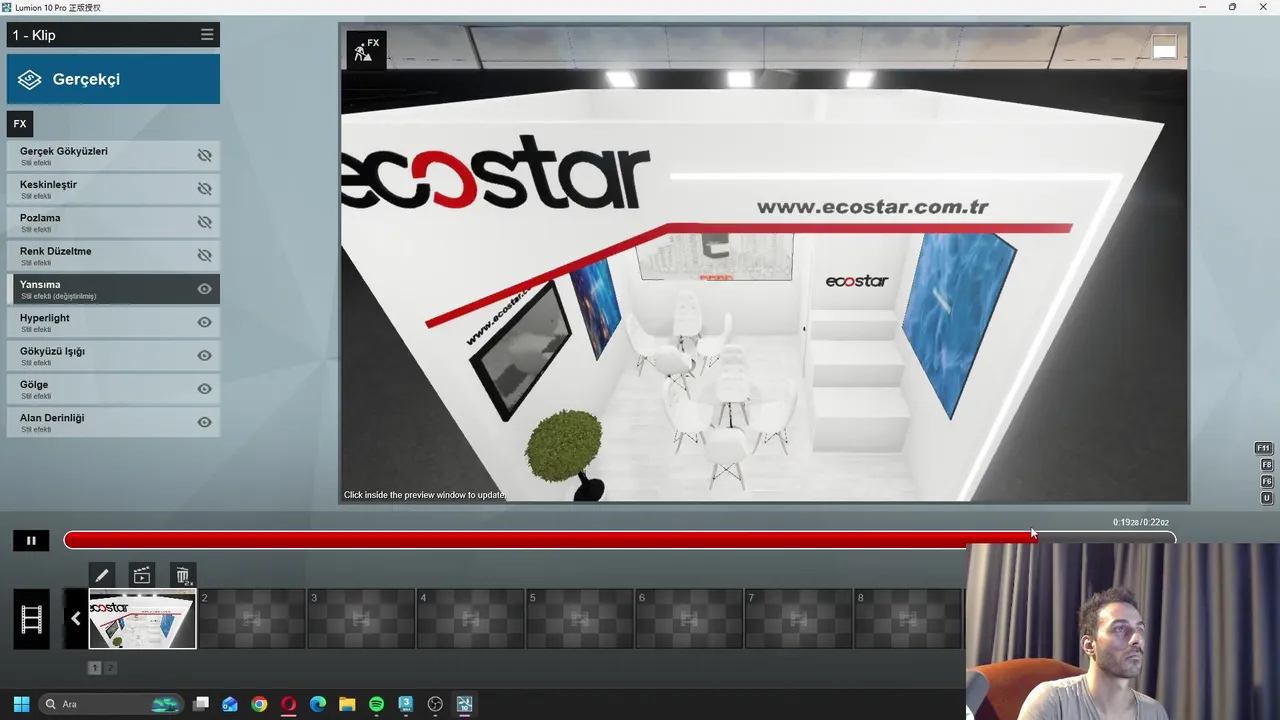Open OBS Studio from the taskbar
Viewport: 1280px width, 720px height.
point(435,704)
